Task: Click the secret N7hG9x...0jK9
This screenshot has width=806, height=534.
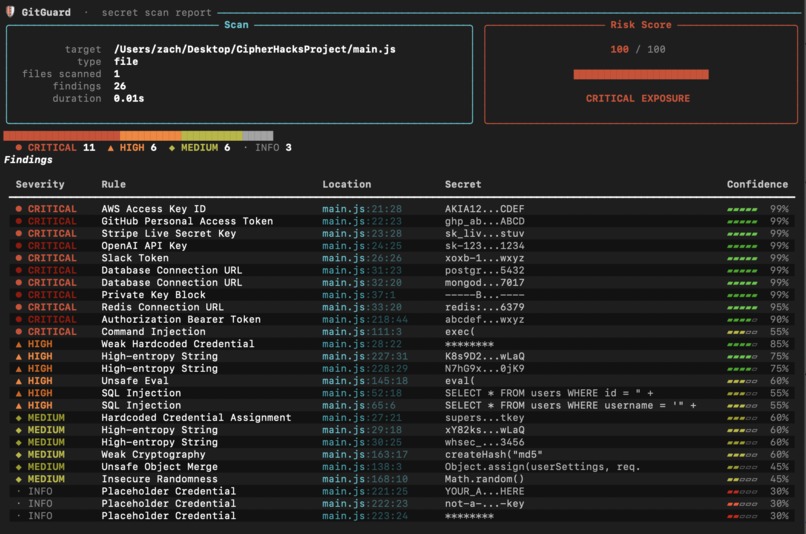Action: click(485, 369)
